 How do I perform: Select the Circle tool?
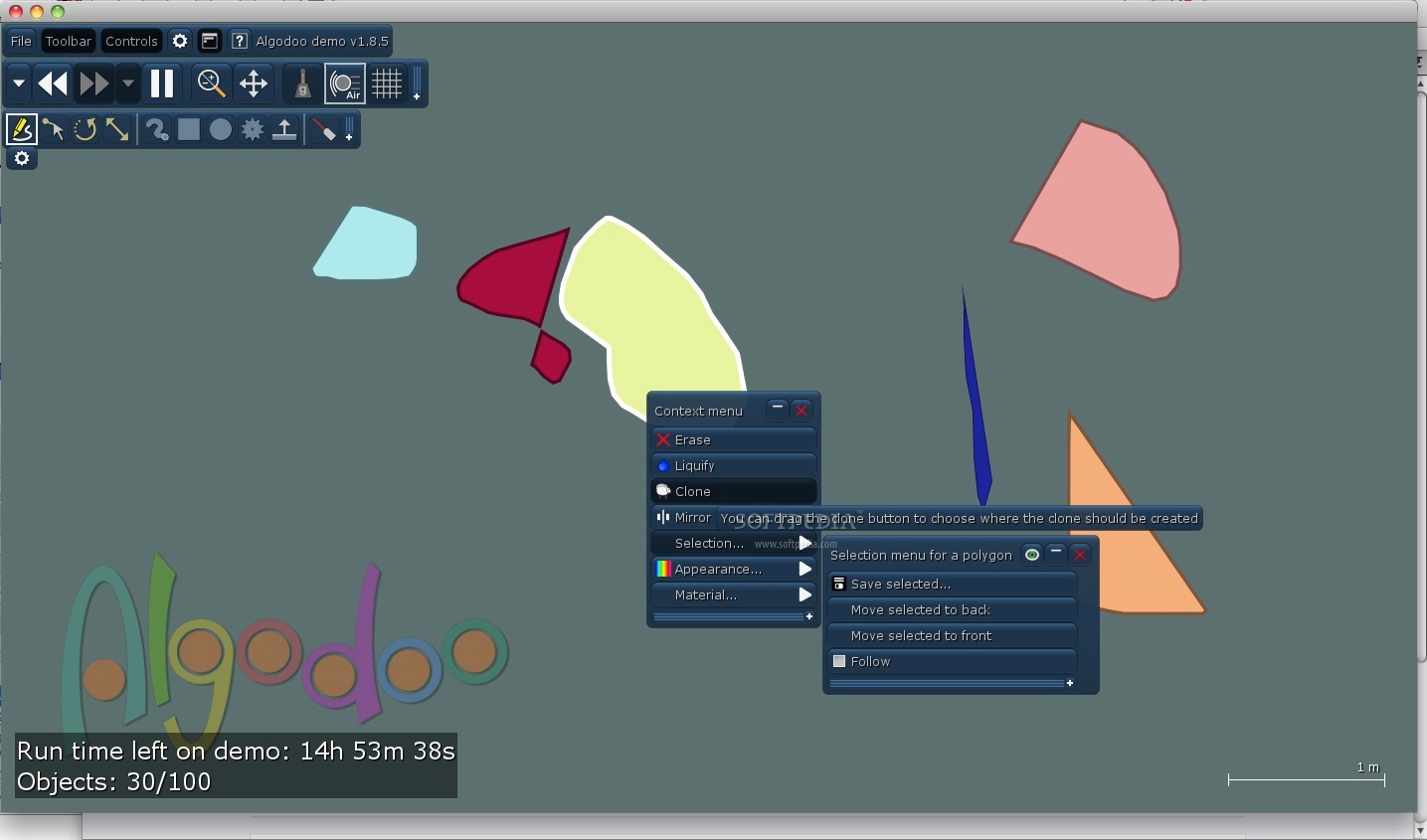point(221,129)
